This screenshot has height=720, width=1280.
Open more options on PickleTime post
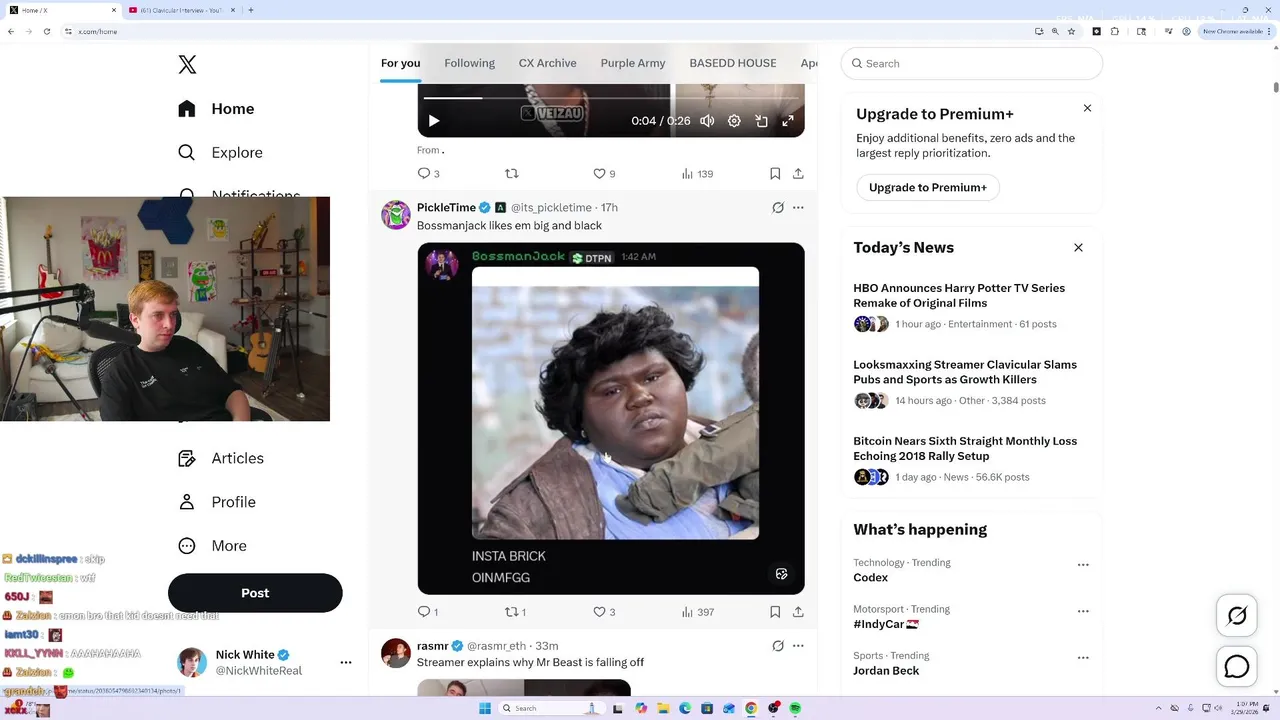798,208
